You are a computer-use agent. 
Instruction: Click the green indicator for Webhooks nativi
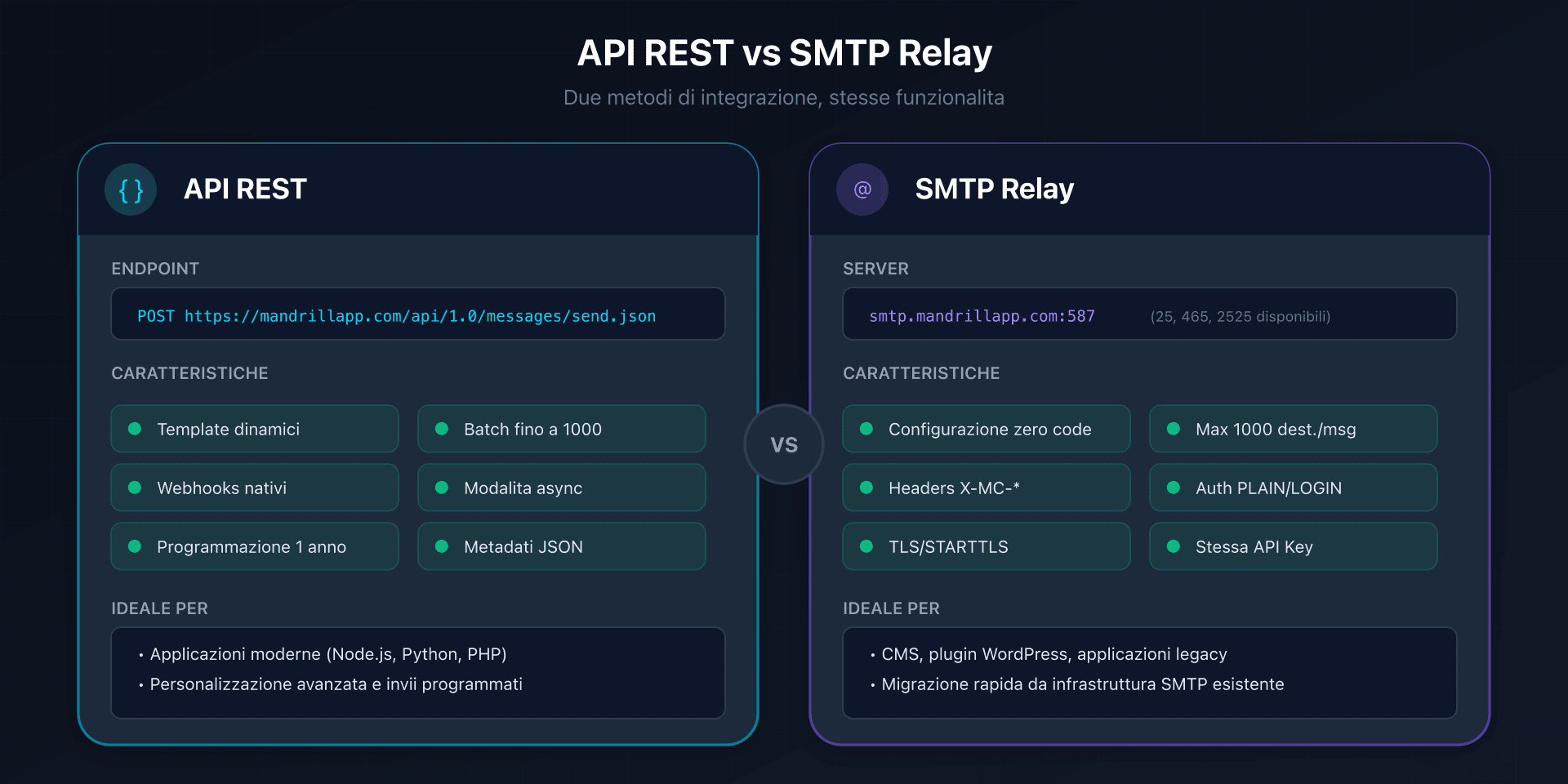click(x=136, y=488)
